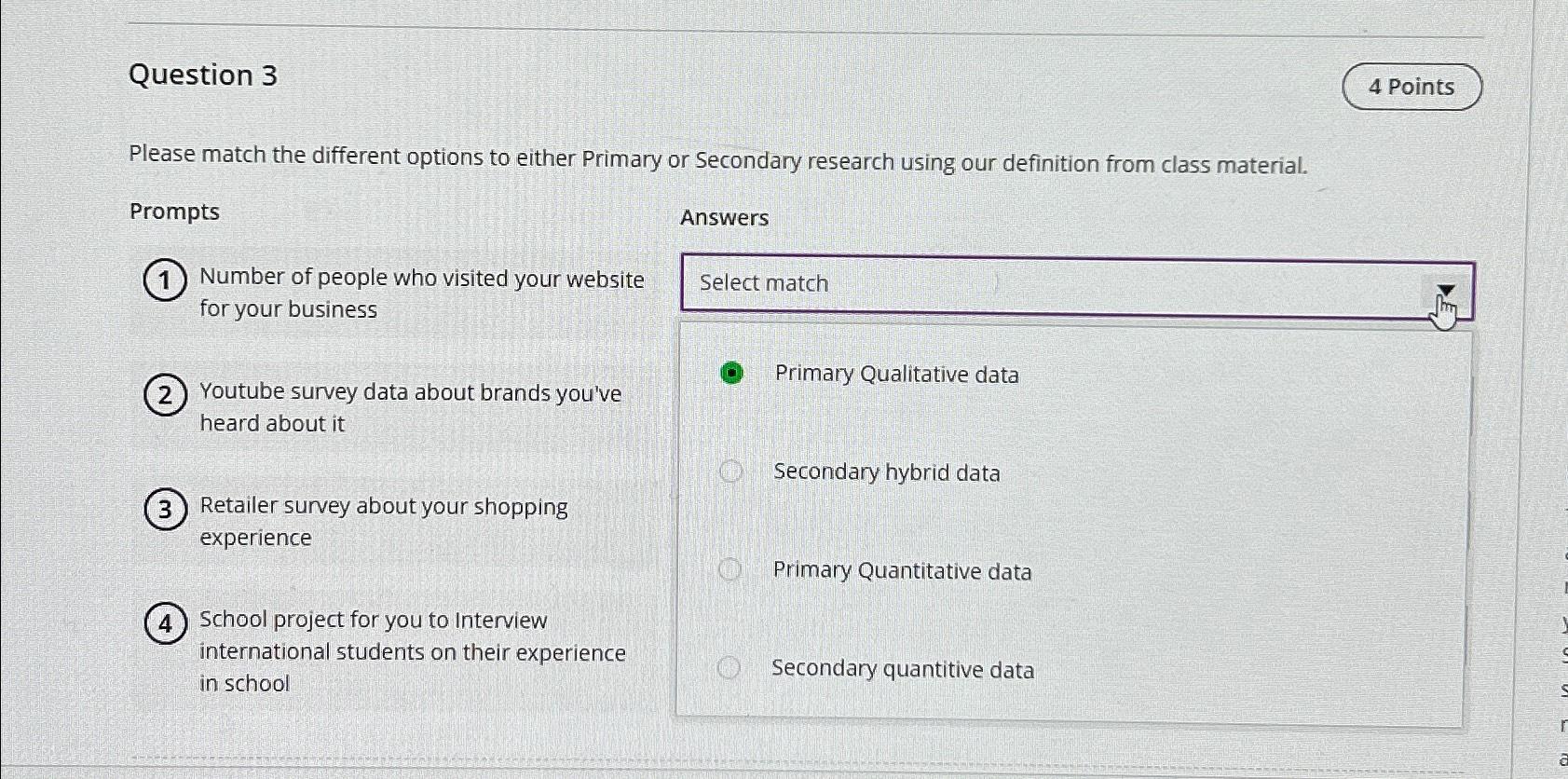The image size is (1568, 779).
Task: Click inside the Select match input field
Action: pos(932,283)
